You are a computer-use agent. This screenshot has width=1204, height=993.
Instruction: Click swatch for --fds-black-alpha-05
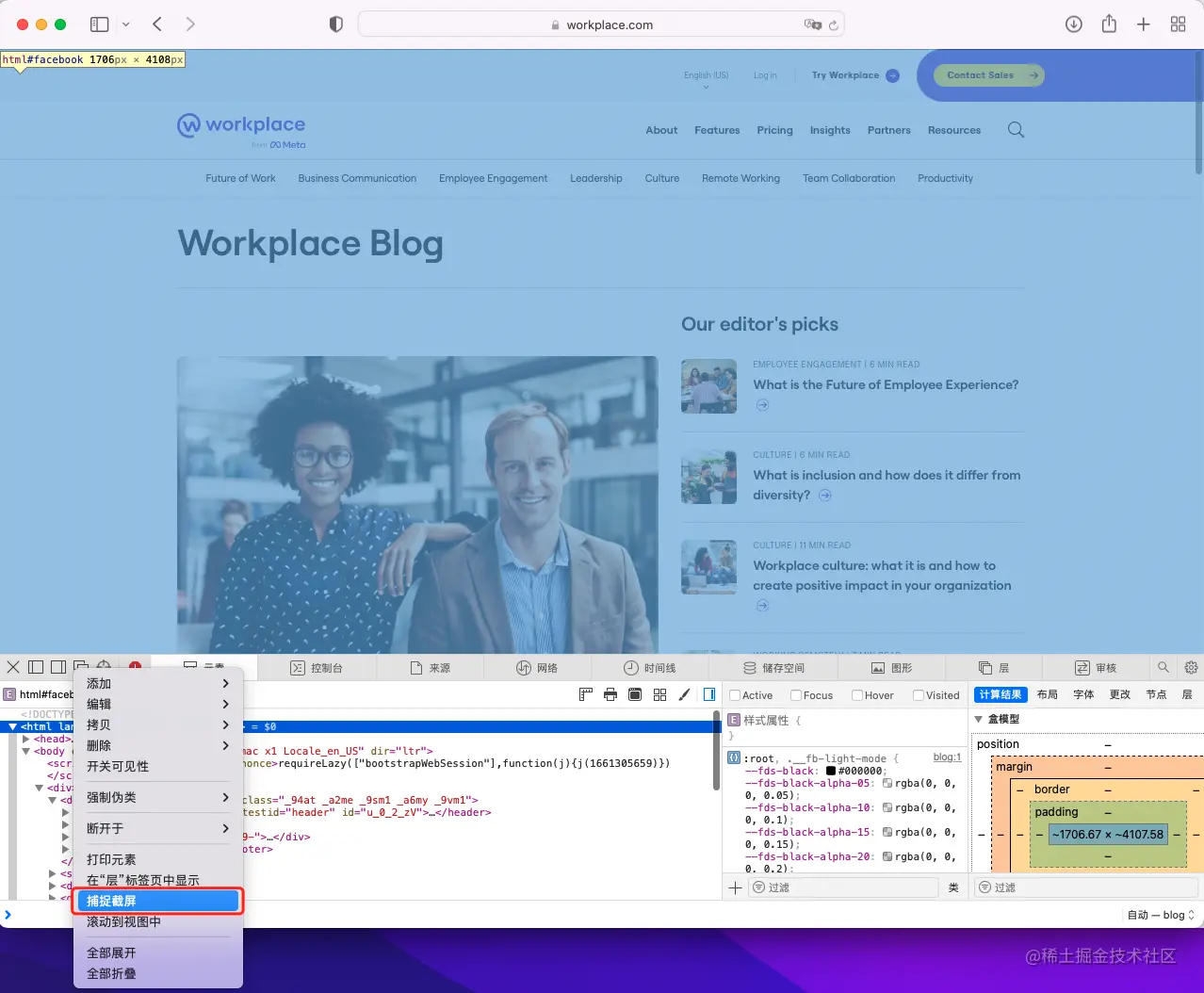887,783
